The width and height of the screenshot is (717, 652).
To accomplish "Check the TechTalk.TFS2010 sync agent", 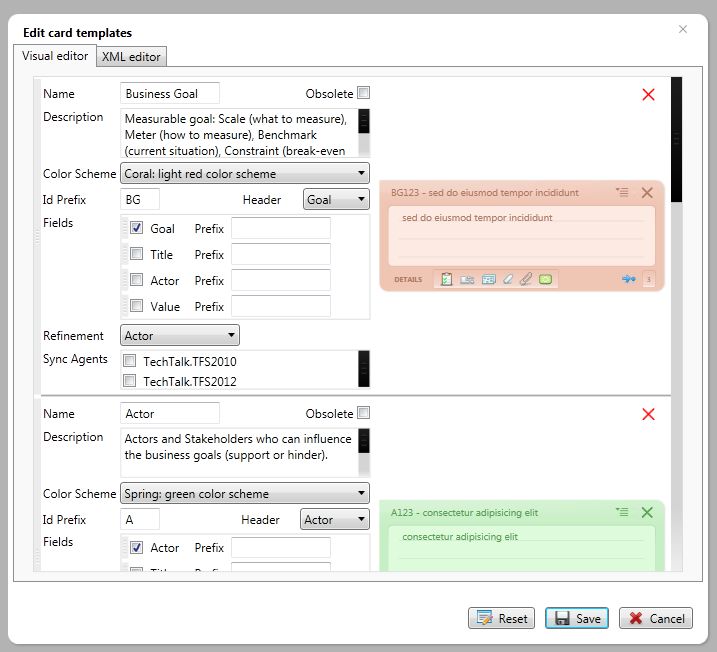I will [129, 361].
